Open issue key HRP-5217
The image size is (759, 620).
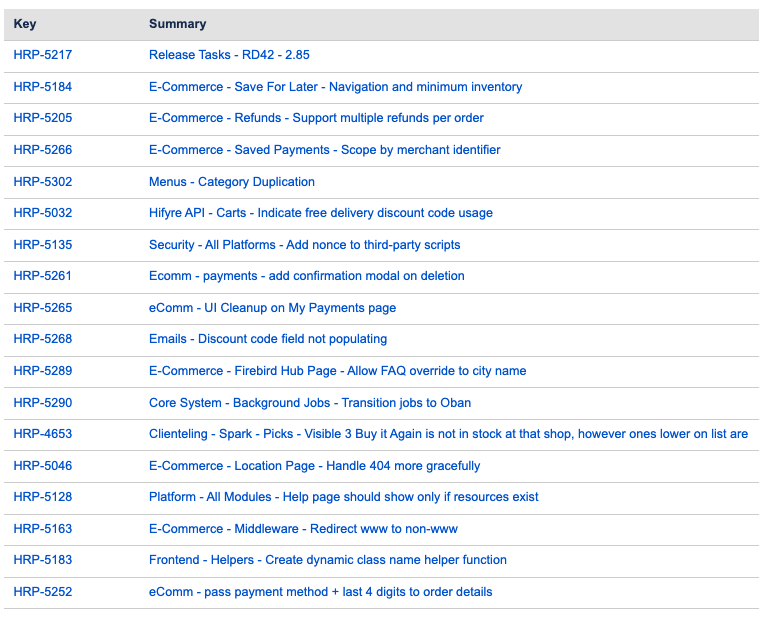42,55
